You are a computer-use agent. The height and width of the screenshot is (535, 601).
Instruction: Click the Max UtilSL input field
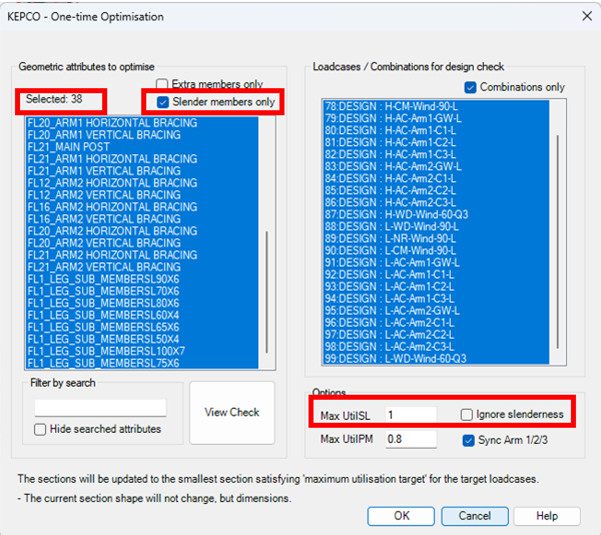(409, 414)
